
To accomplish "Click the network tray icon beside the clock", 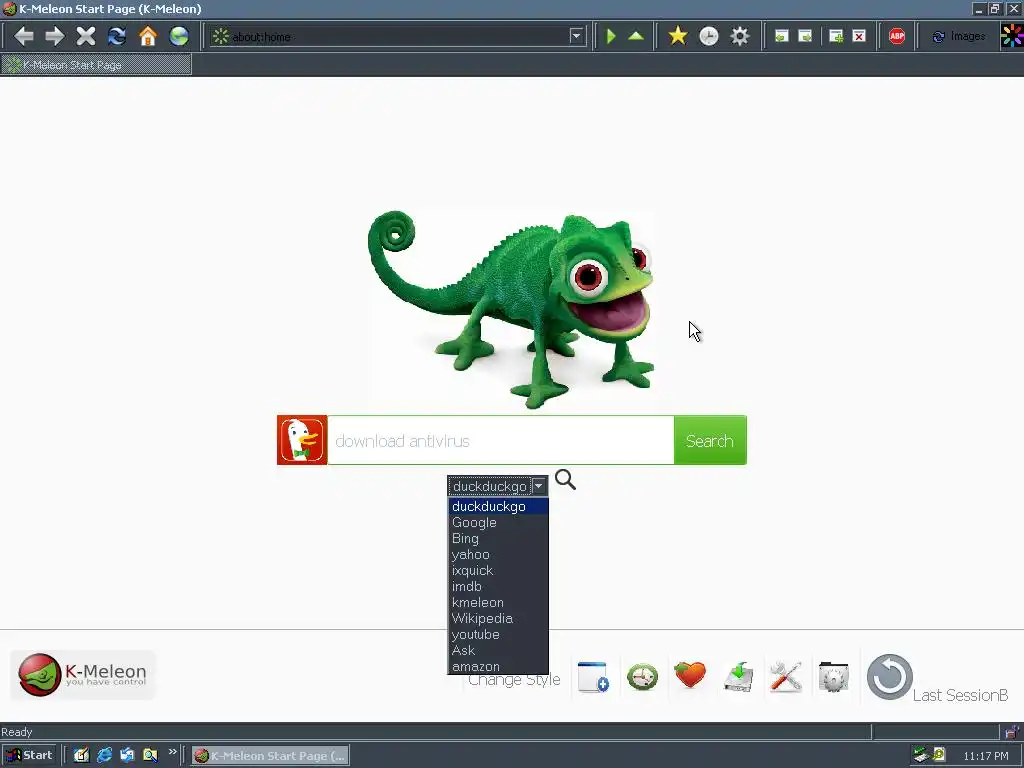I will (921, 755).
